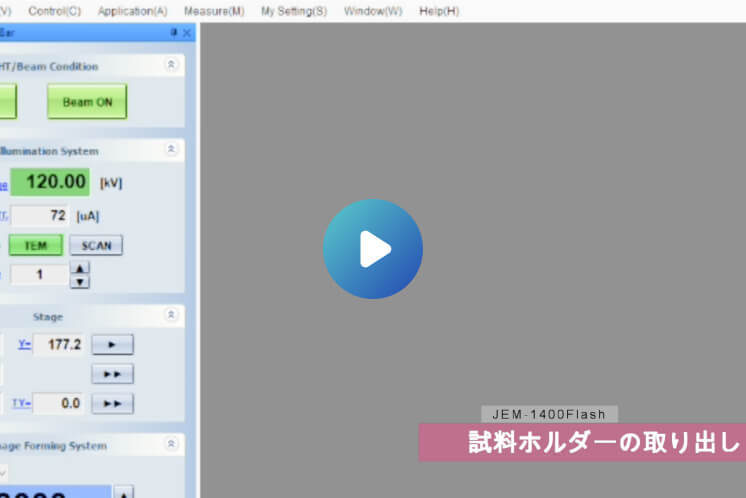Open the Help(H) menu

(439, 11)
